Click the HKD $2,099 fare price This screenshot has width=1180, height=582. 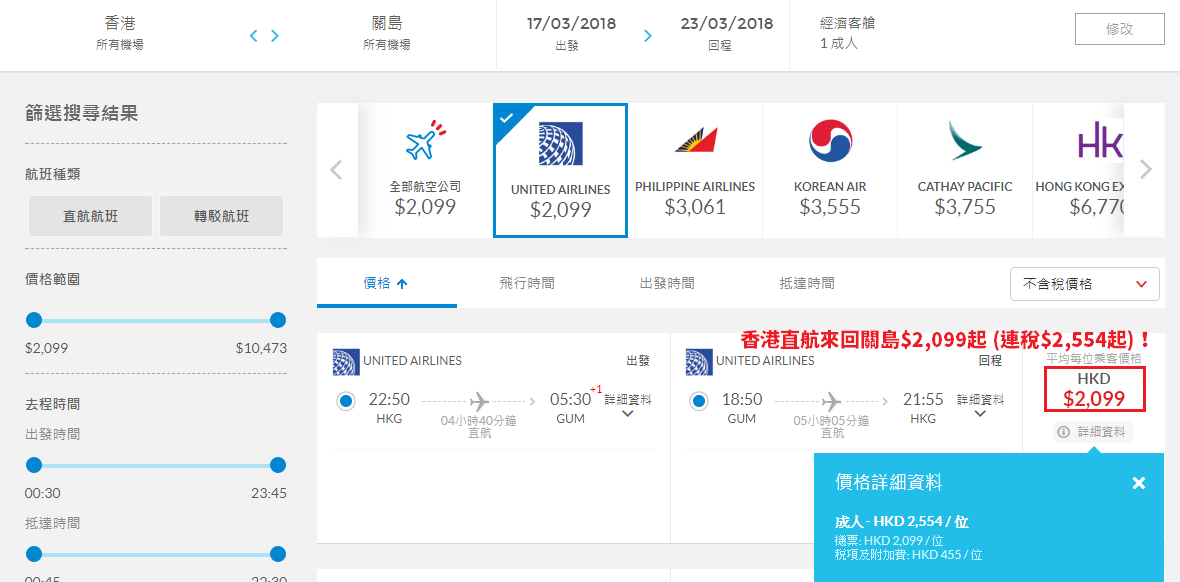click(1094, 389)
